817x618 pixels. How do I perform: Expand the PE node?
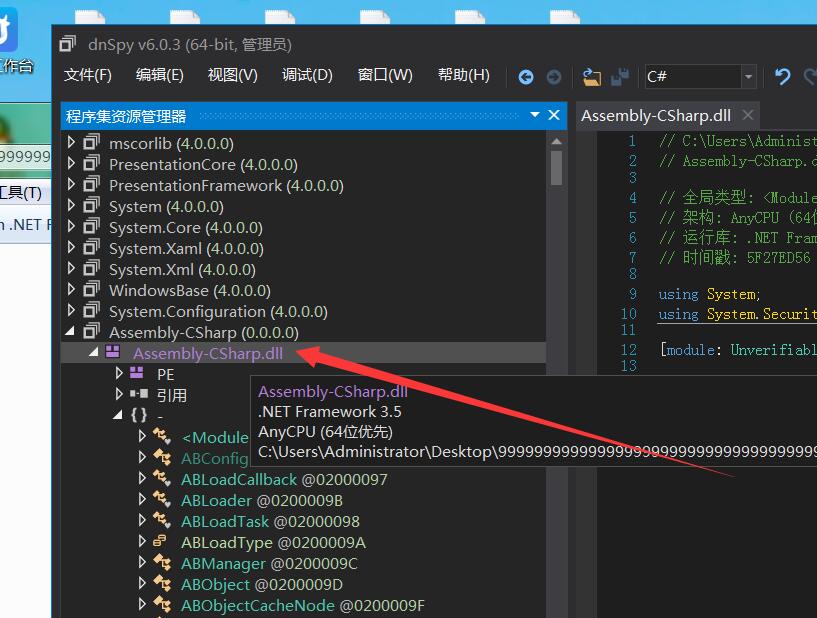(119, 373)
